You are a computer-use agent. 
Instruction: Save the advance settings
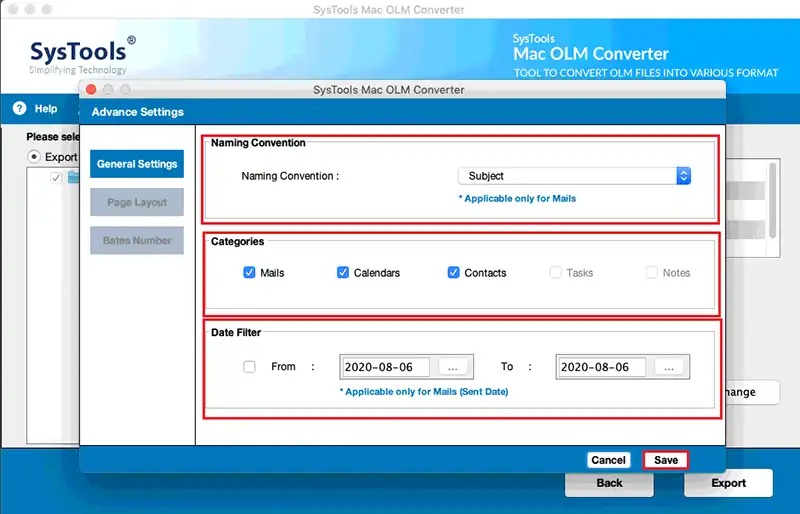[x=666, y=460]
